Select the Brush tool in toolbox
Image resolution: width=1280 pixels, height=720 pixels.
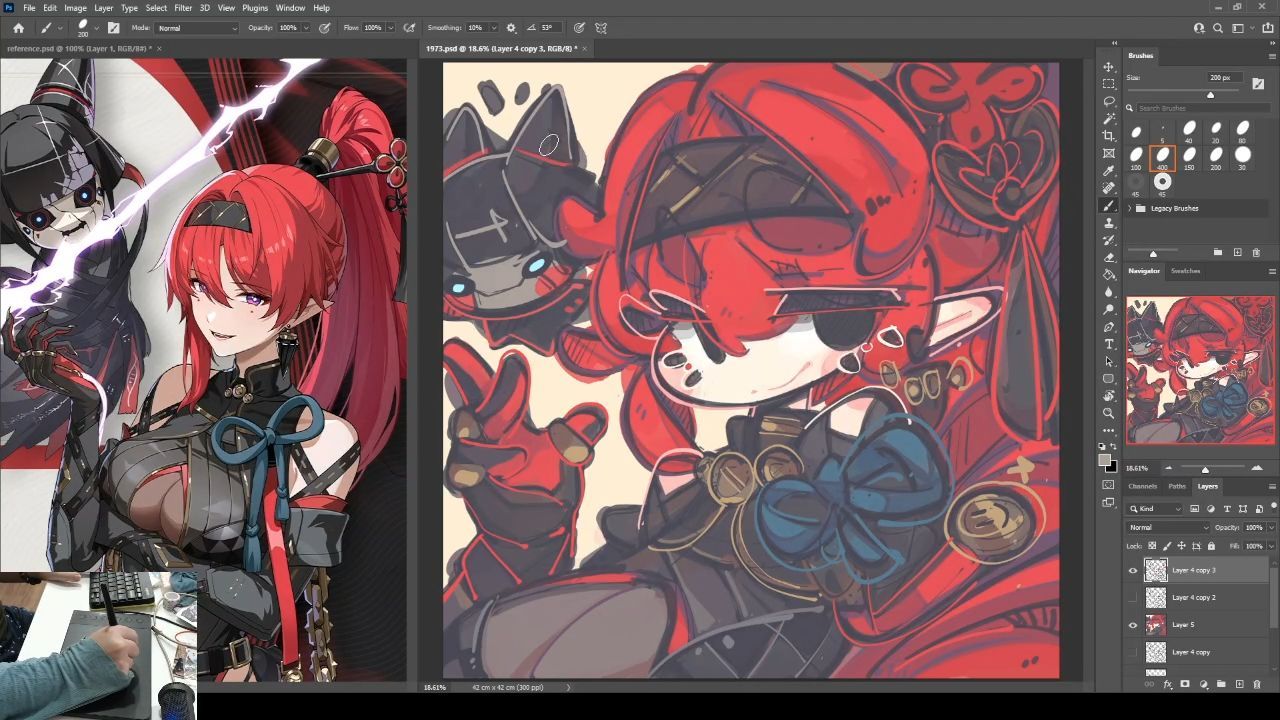[1108, 206]
